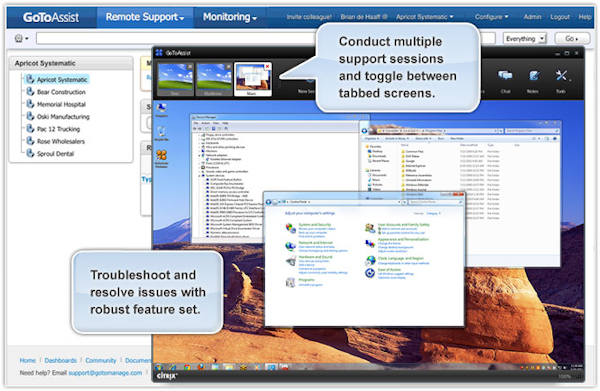Open the Admin page

coord(532,17)
